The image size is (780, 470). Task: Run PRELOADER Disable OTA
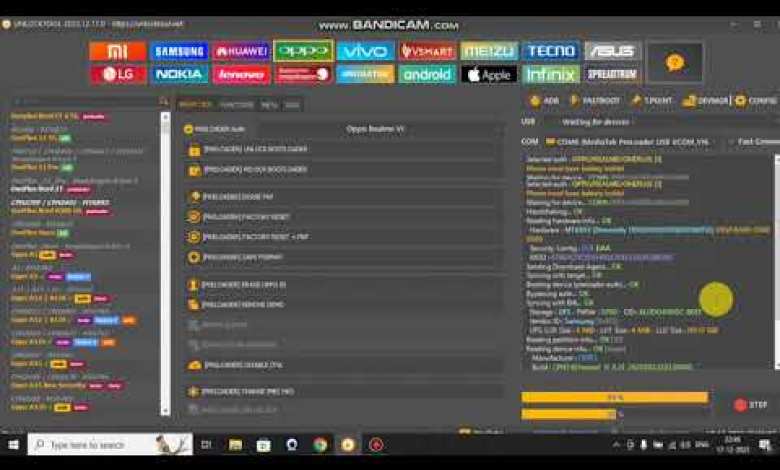click(343, 365)
